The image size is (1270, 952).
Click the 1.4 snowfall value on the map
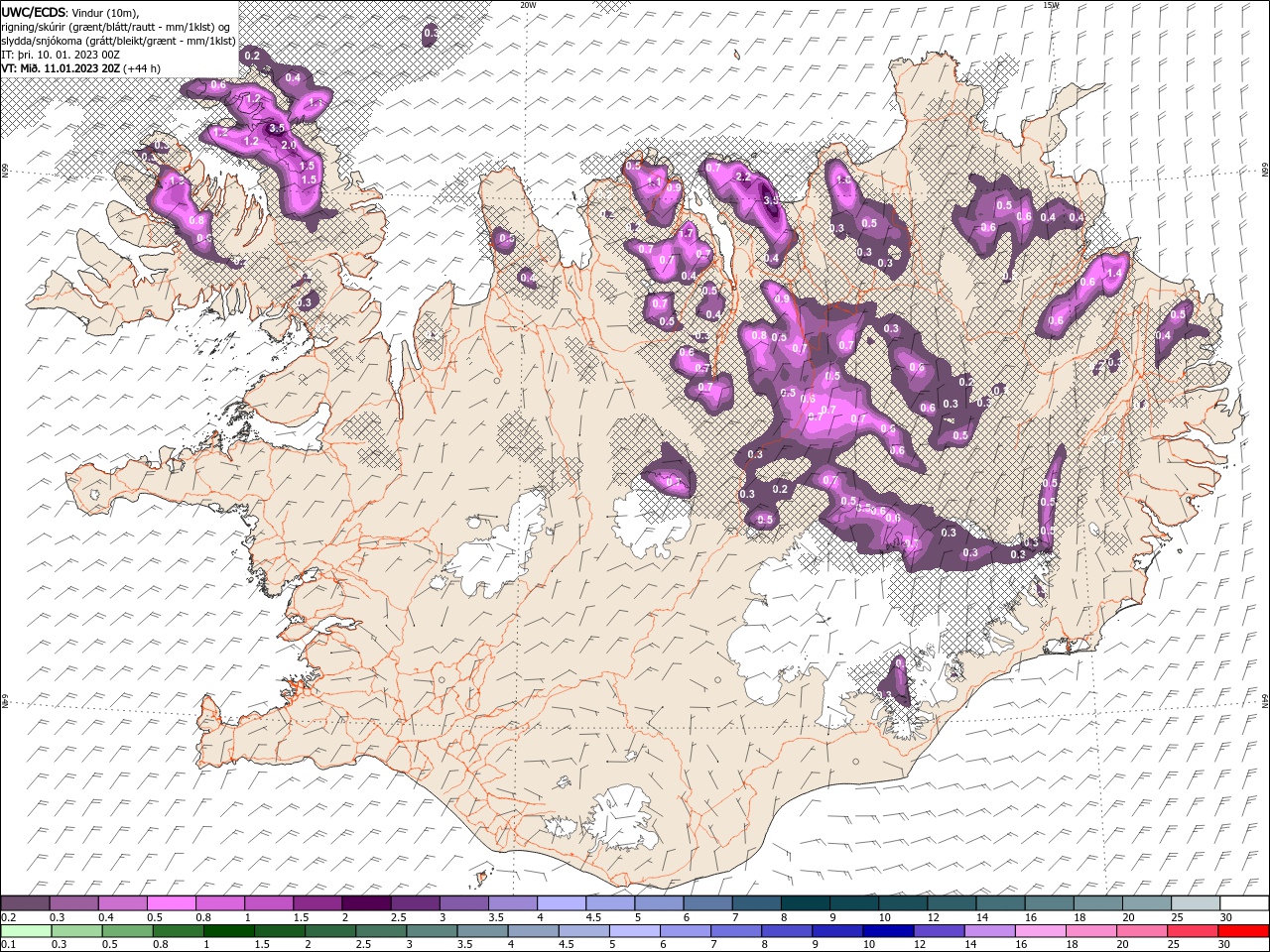(1113, 273)
